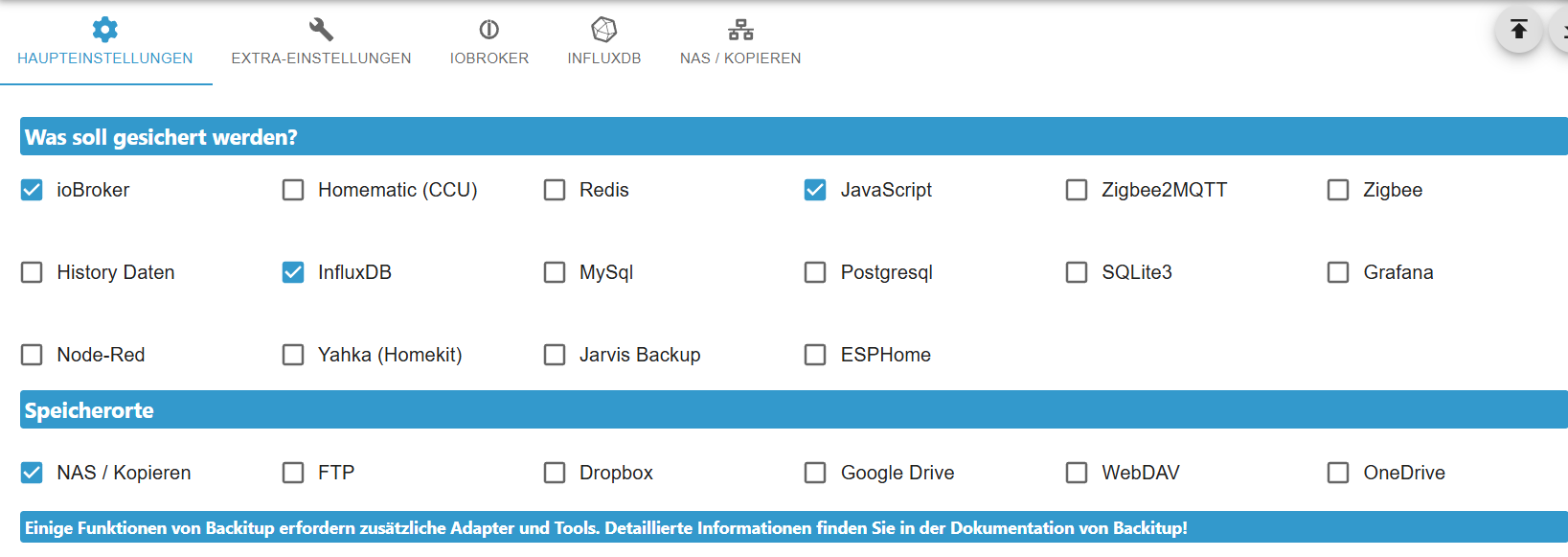Screen dimensions: 1568x557
Task: Check the ESPHome option
Action: click(815, 355)
